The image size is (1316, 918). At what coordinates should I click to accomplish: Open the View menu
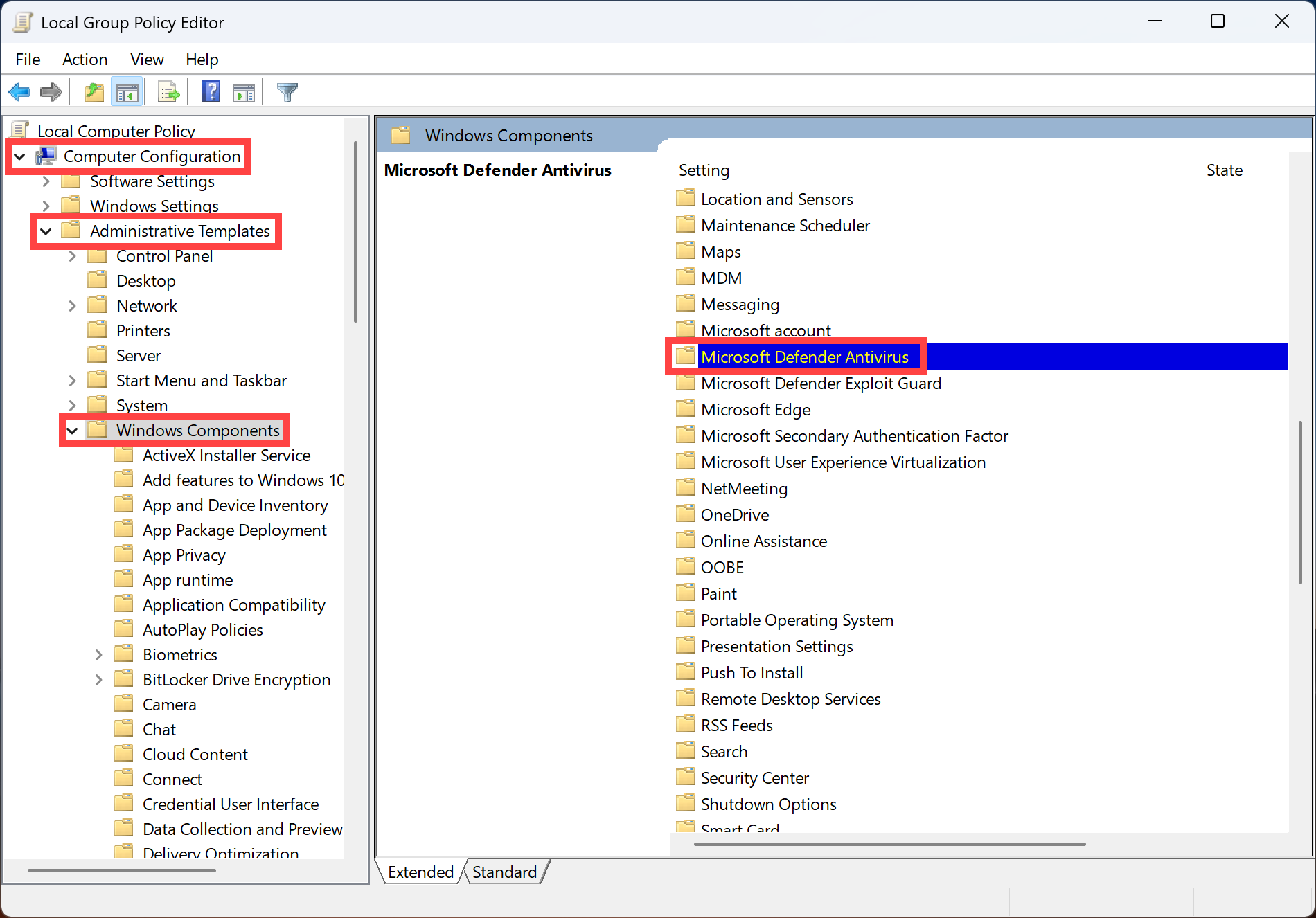pos(147,60)
